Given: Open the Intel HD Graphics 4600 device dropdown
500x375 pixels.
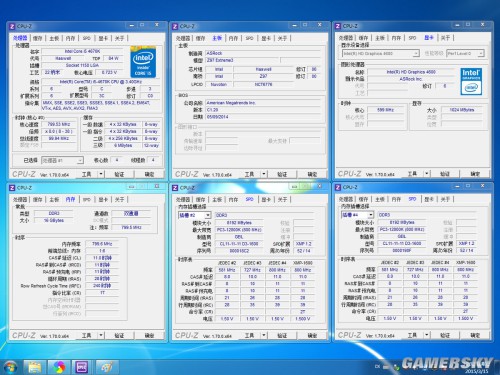Looking at the screenshot, I should point(416,53).
